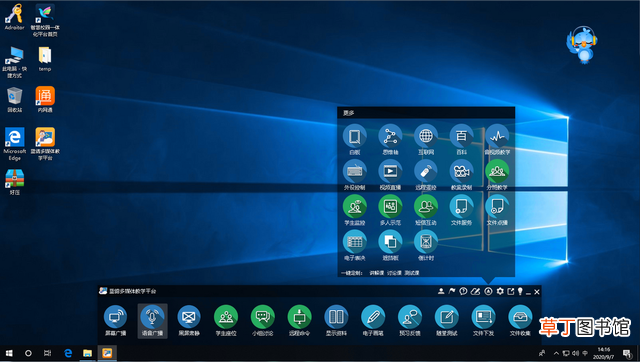Screen dimensions: 640x362
Task: Activate the voice broadcast microphone button
Action: tap(152, 317)
